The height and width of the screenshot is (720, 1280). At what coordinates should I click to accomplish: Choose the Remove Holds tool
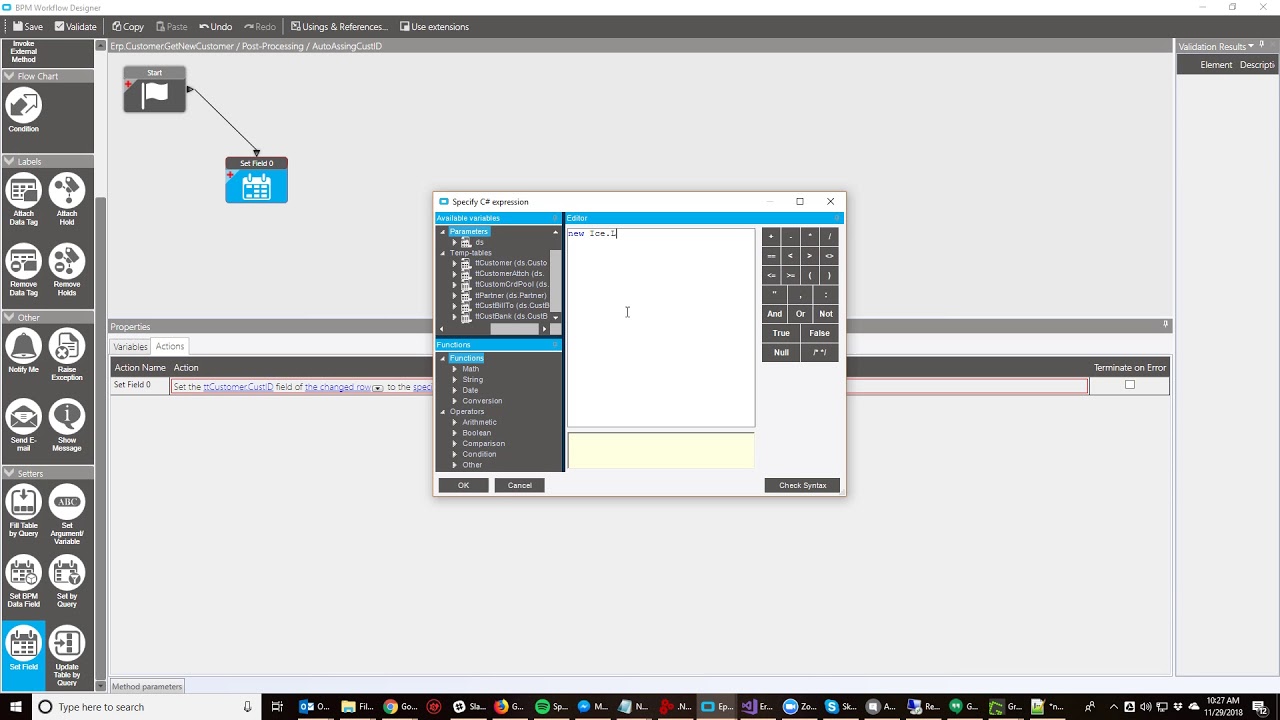pyautogui.click(x=67, y=269)
